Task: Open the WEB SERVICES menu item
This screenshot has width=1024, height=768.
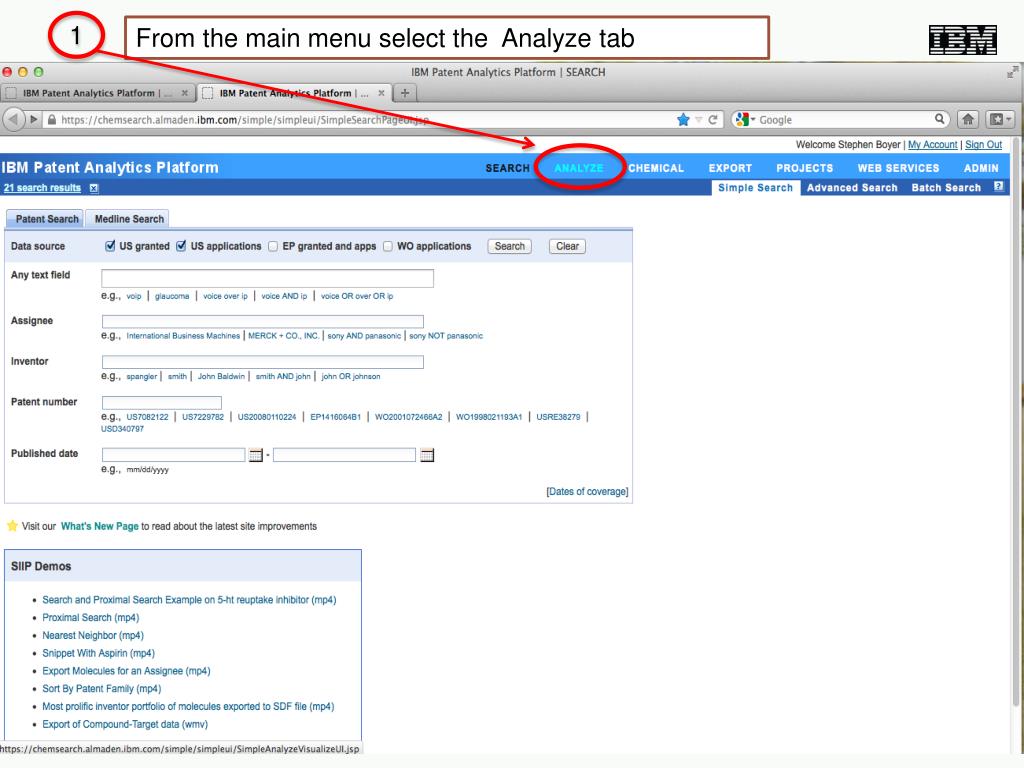Action: [898, 168]
